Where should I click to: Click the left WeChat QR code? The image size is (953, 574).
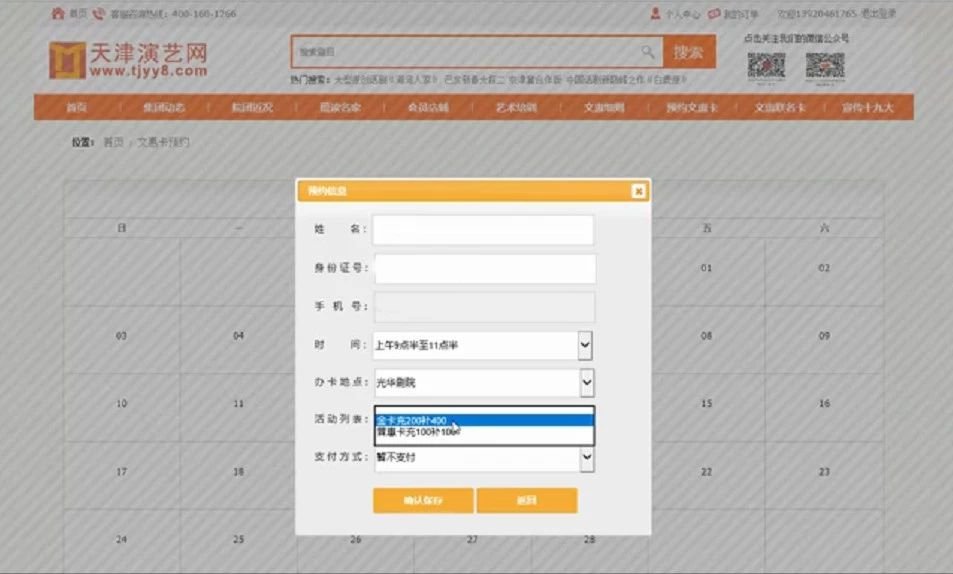(766, 66)
